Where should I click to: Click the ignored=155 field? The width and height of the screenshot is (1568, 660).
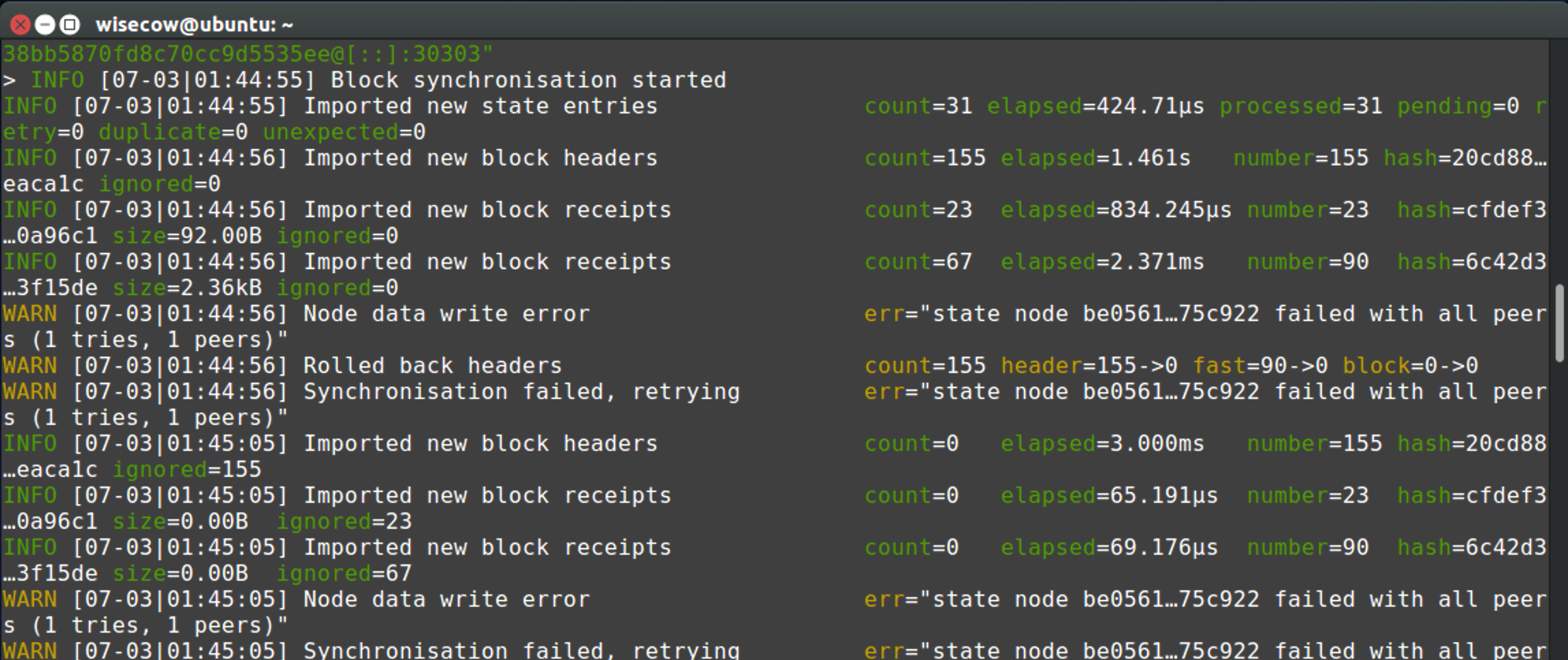(x=187, y=469)
